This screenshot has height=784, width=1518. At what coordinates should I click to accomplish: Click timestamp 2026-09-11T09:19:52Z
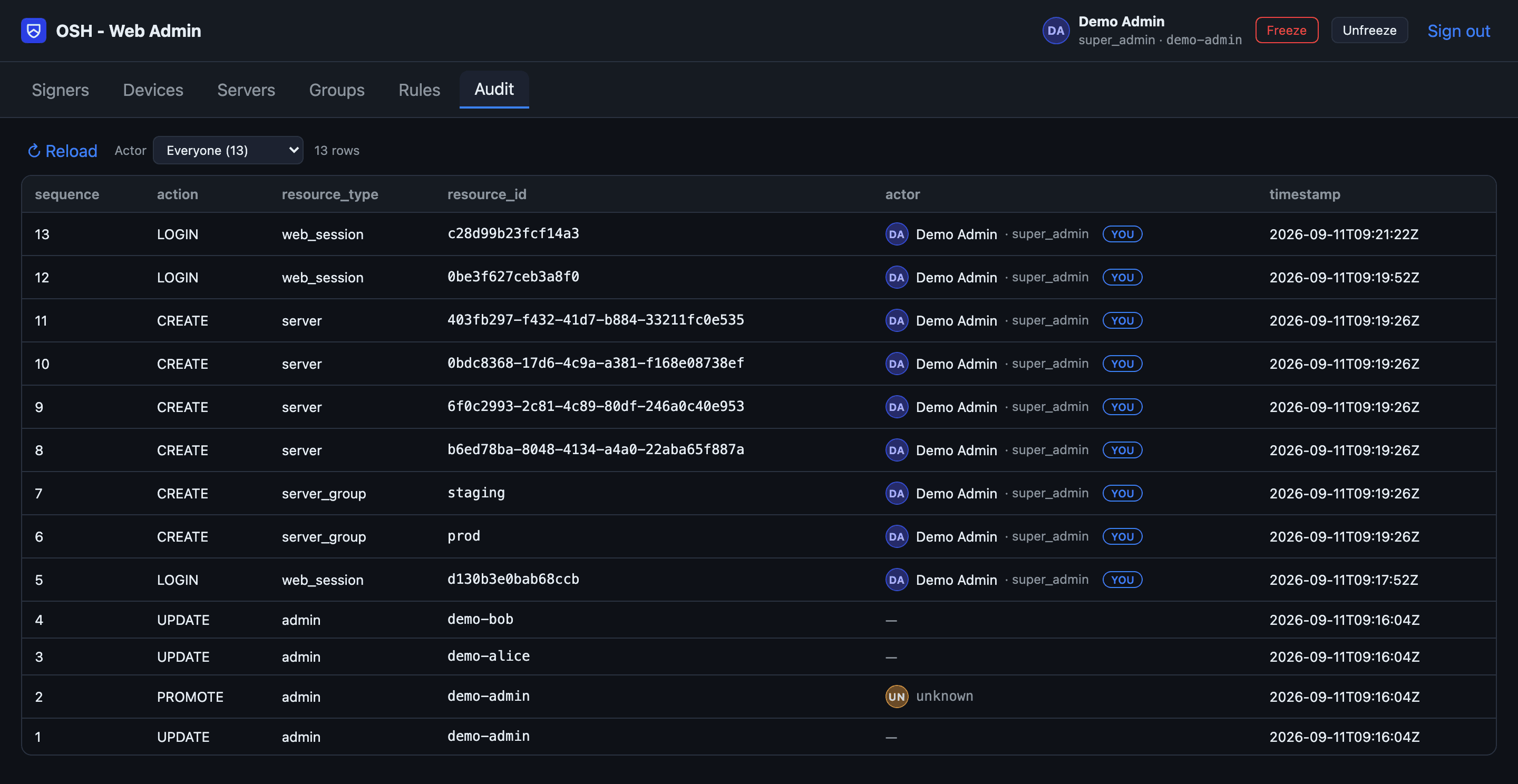coord(1344,278)
